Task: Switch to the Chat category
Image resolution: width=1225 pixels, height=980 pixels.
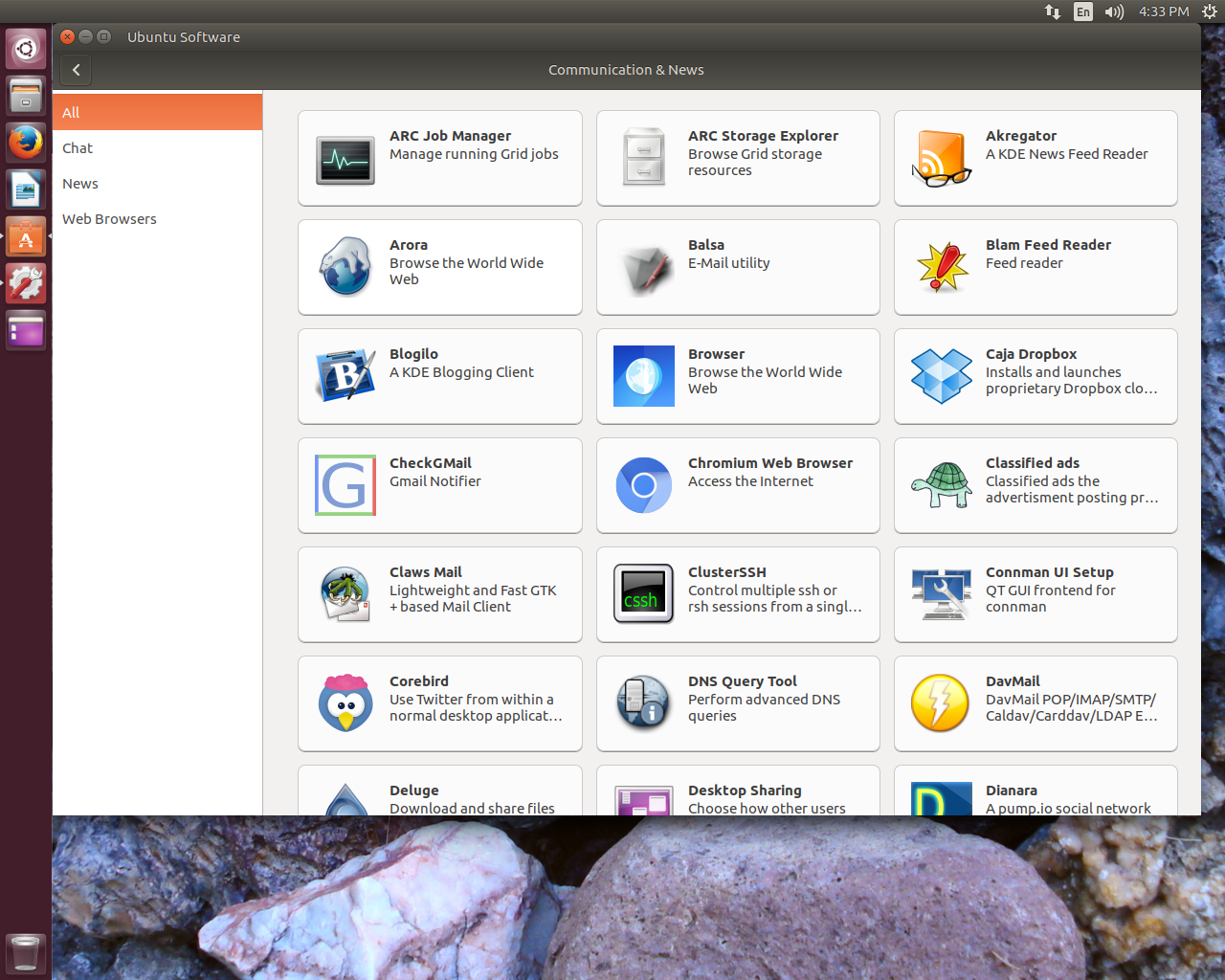Action: 157,147
